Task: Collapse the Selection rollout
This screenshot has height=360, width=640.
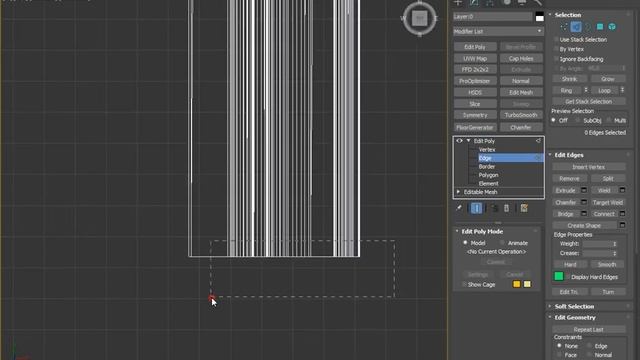Action: coord(550,15)
